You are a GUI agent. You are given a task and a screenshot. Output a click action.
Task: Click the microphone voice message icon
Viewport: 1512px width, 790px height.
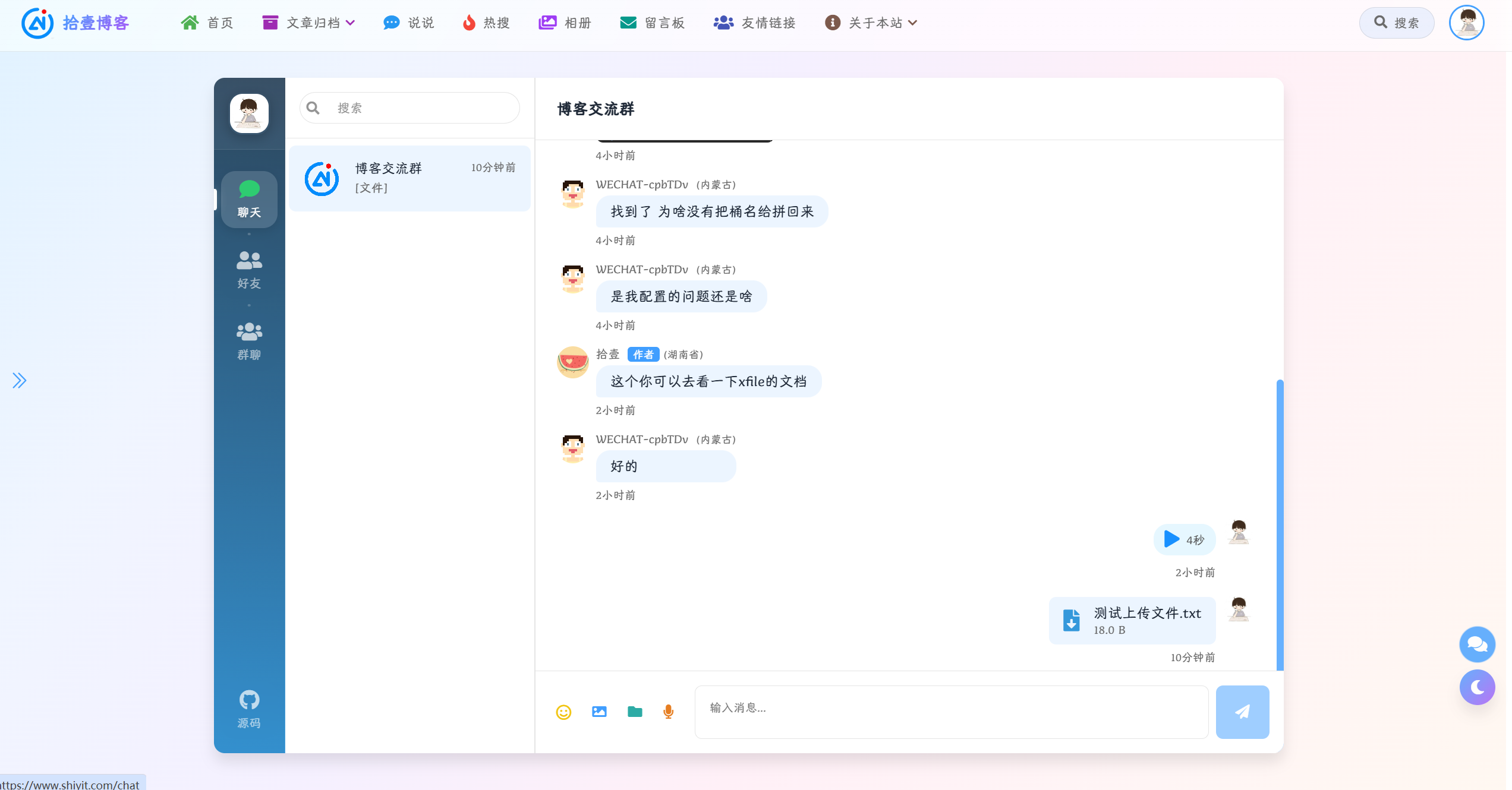(669, 712)
